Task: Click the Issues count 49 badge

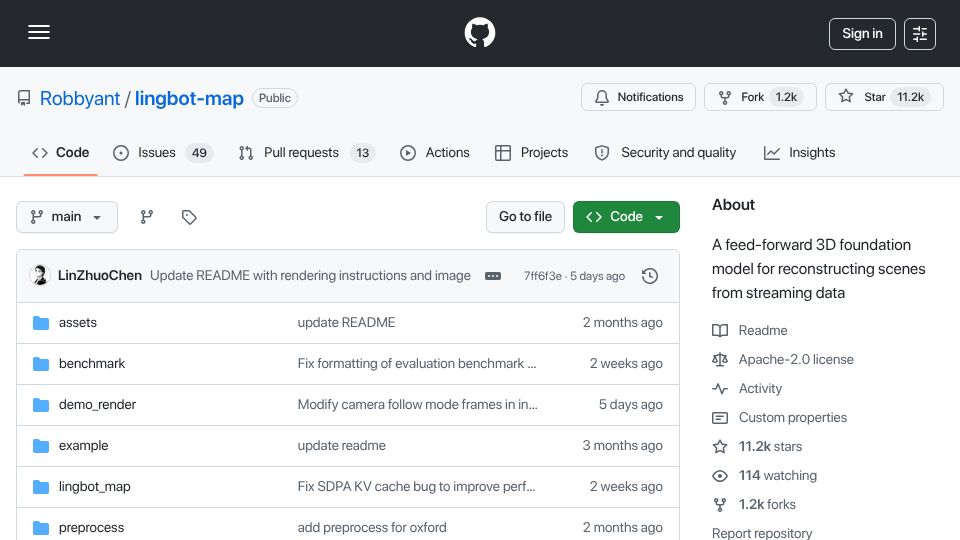Action: [200, 153]
